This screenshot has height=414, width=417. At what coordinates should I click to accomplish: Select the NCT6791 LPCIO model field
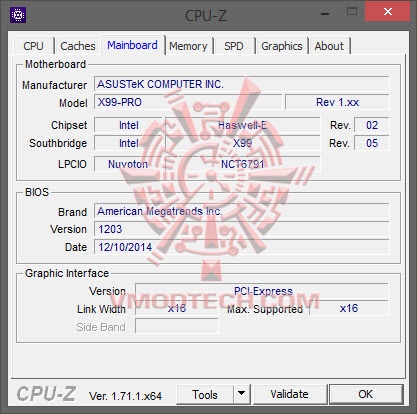pos(242,164)
